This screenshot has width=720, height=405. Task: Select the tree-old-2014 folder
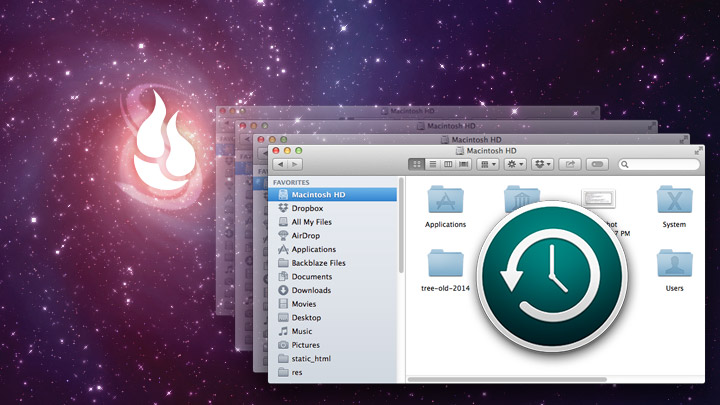[x=445, y=264]
